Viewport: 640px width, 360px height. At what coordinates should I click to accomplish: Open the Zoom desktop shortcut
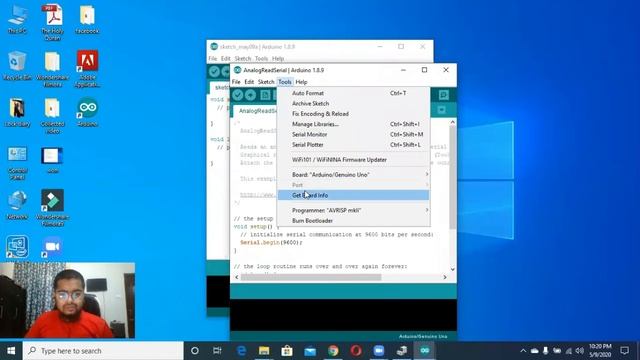click(x=52, y=247)
